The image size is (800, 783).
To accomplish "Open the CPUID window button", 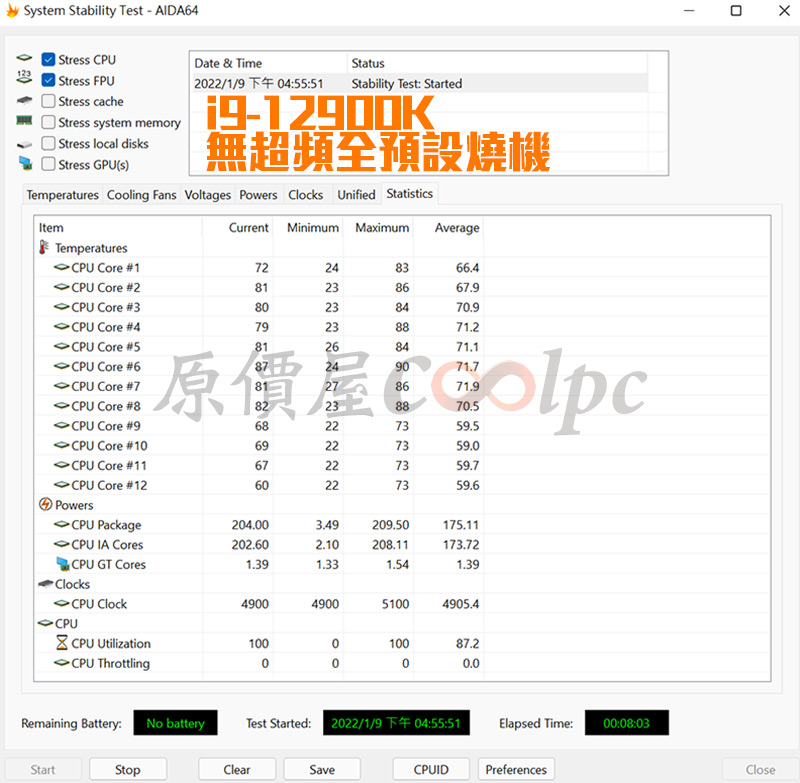I will [x=431, y=769].
